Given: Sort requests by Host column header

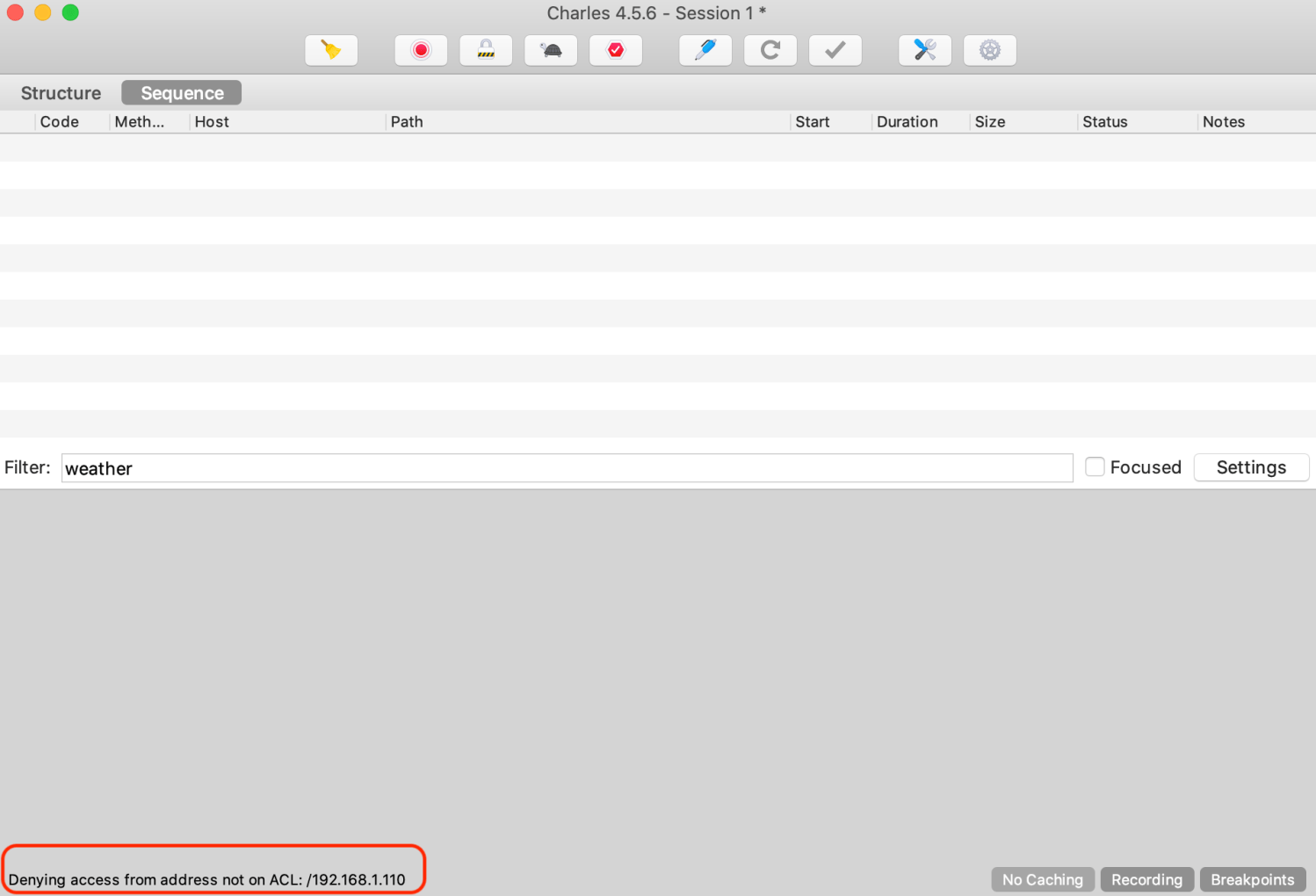Looking at the screenshot, I should click(x=212, y=122).
